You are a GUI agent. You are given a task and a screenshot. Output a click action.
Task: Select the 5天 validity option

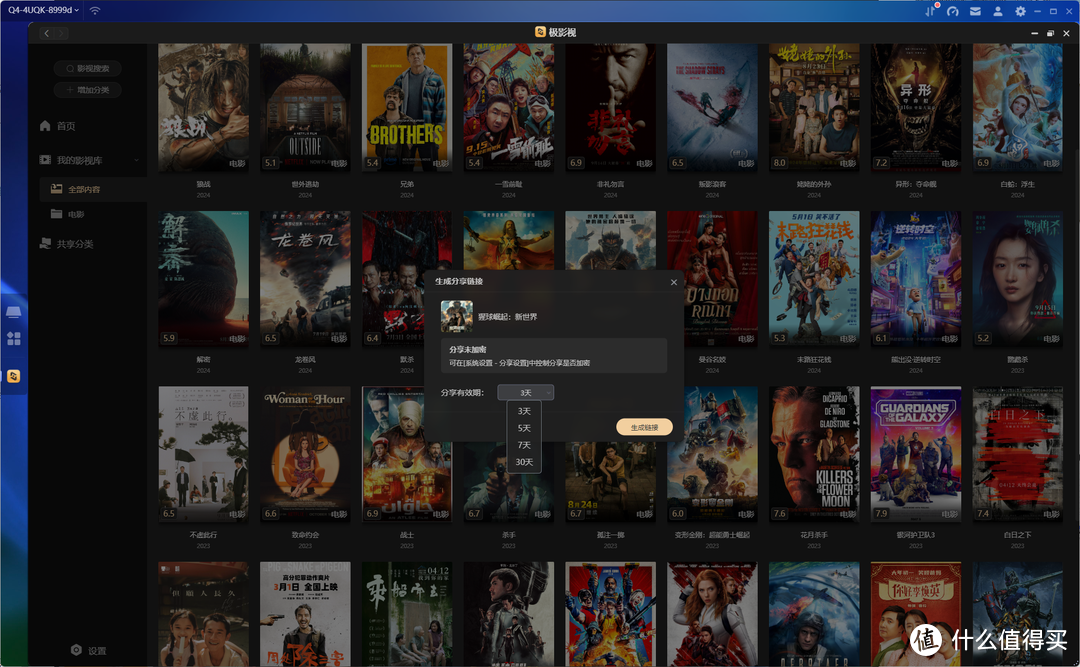[524, 428]
